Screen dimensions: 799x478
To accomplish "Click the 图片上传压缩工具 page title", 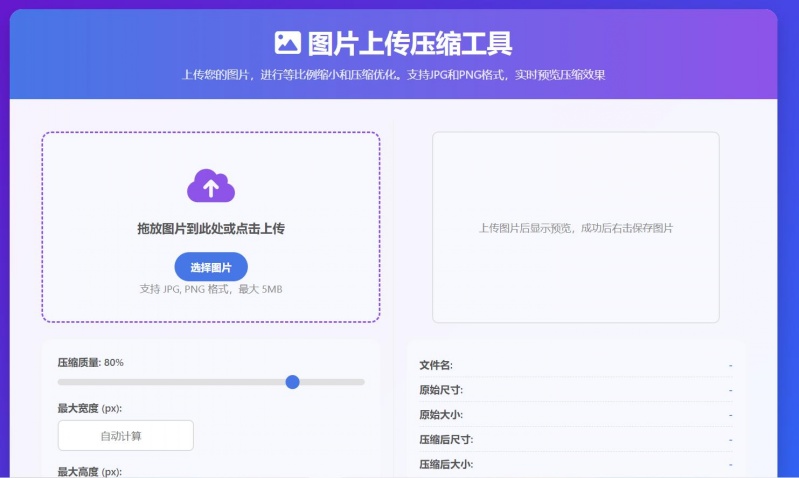I will click(410, 43).
